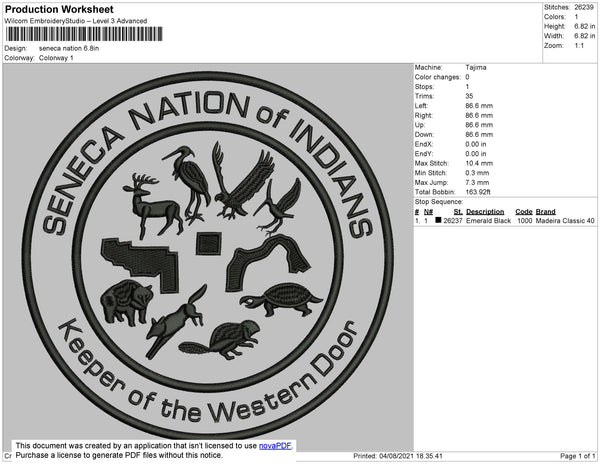
Task: Click the 'Code' column header
Action: (524, 212)
